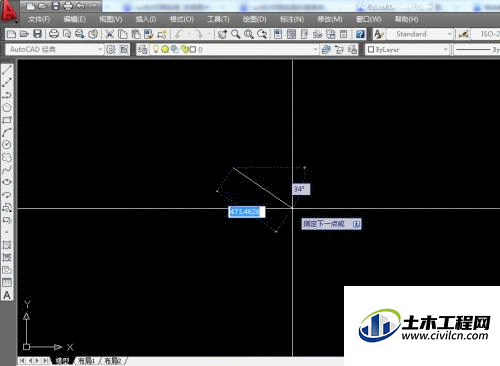Open the Tool Palettes icon

304,34
